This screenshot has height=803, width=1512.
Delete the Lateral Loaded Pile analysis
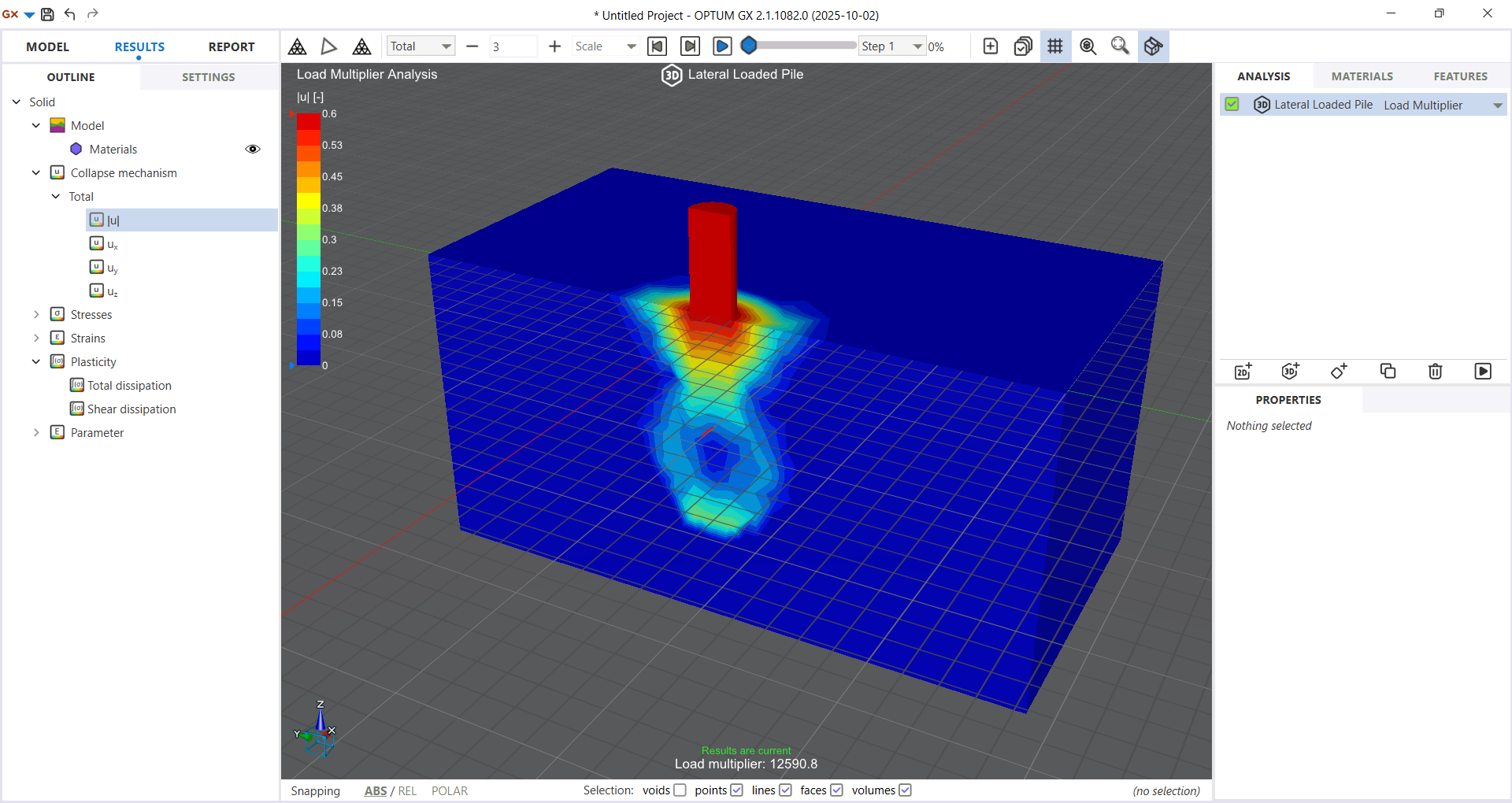point(1435,371)
